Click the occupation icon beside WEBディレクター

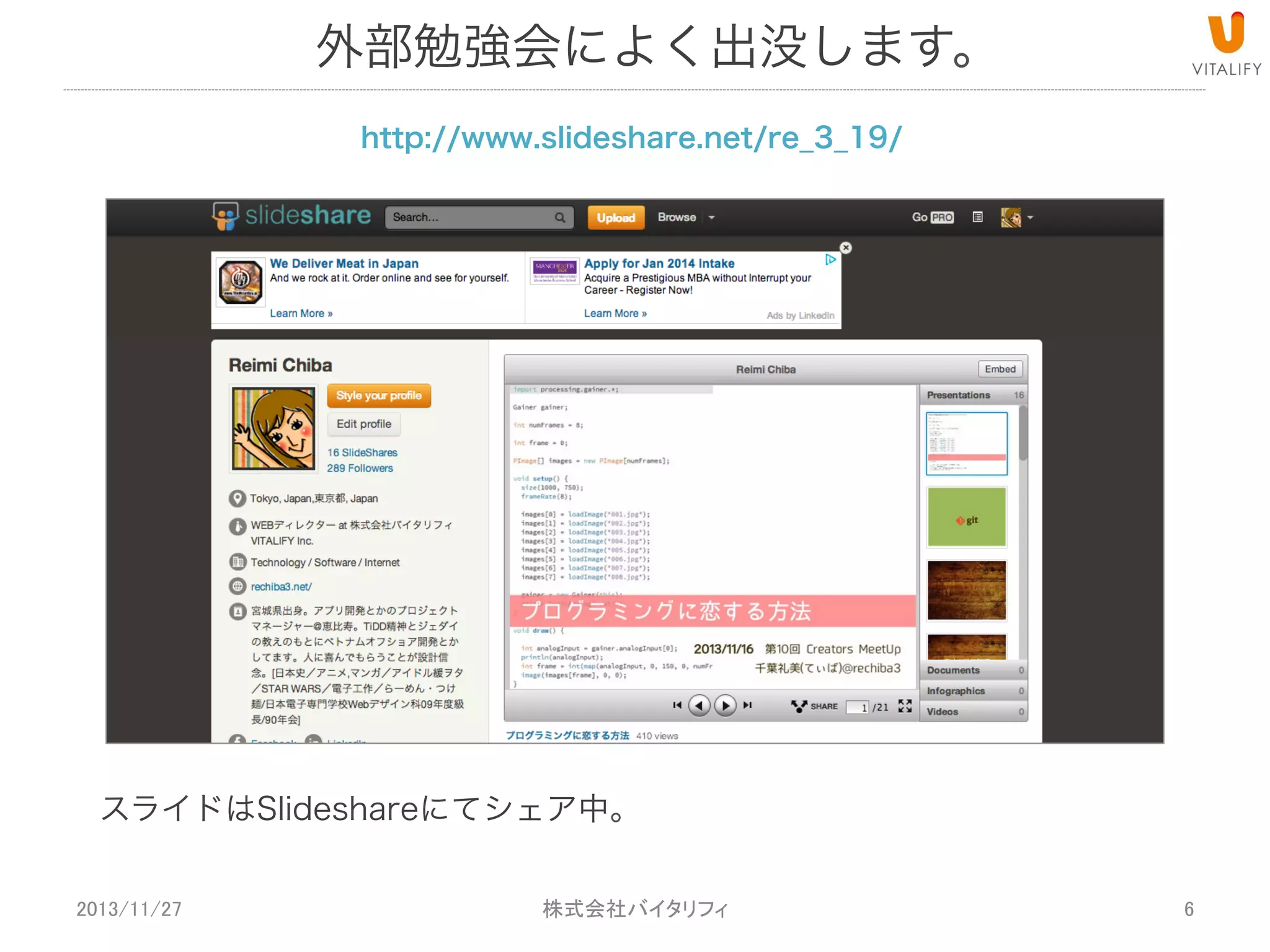click(237, 526)
